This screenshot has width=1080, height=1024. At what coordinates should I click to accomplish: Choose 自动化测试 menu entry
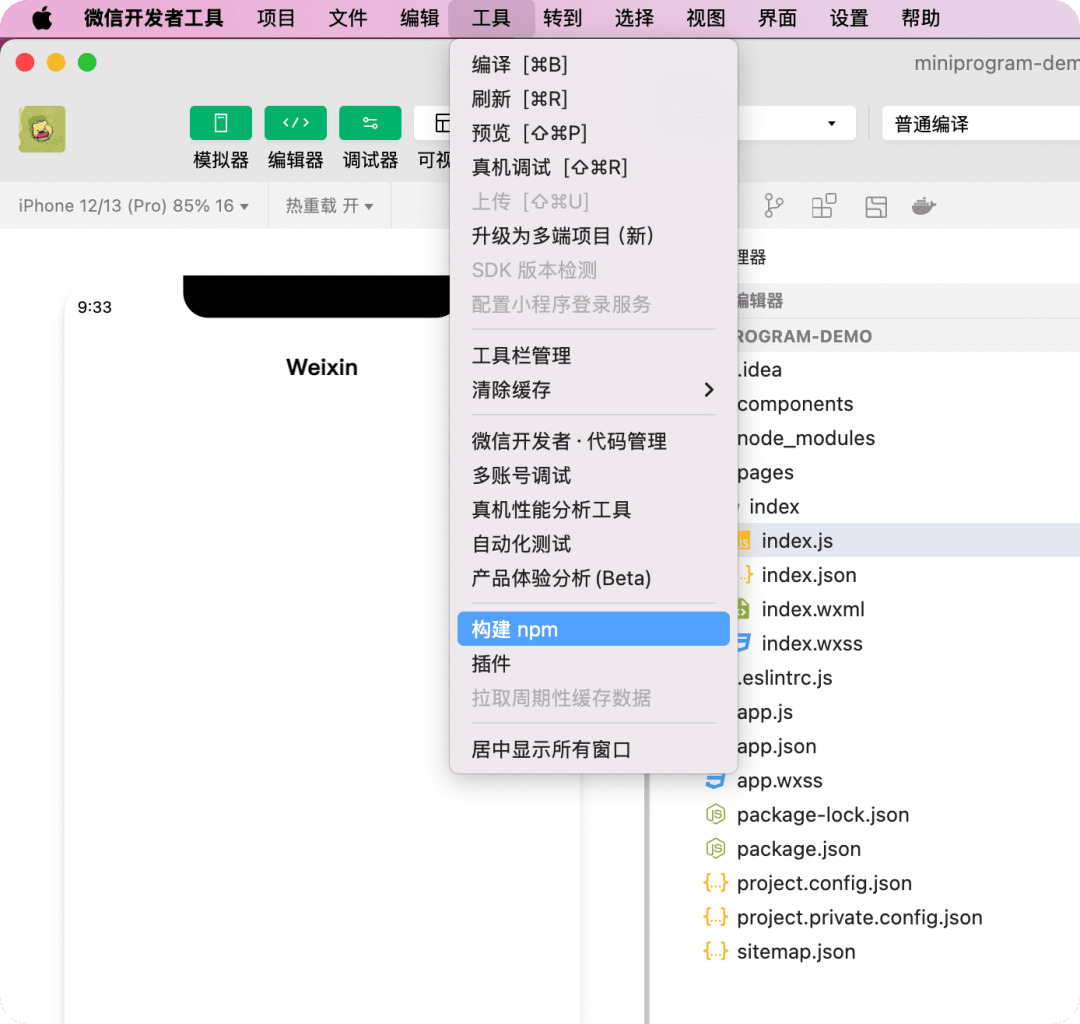coord(593,544)
